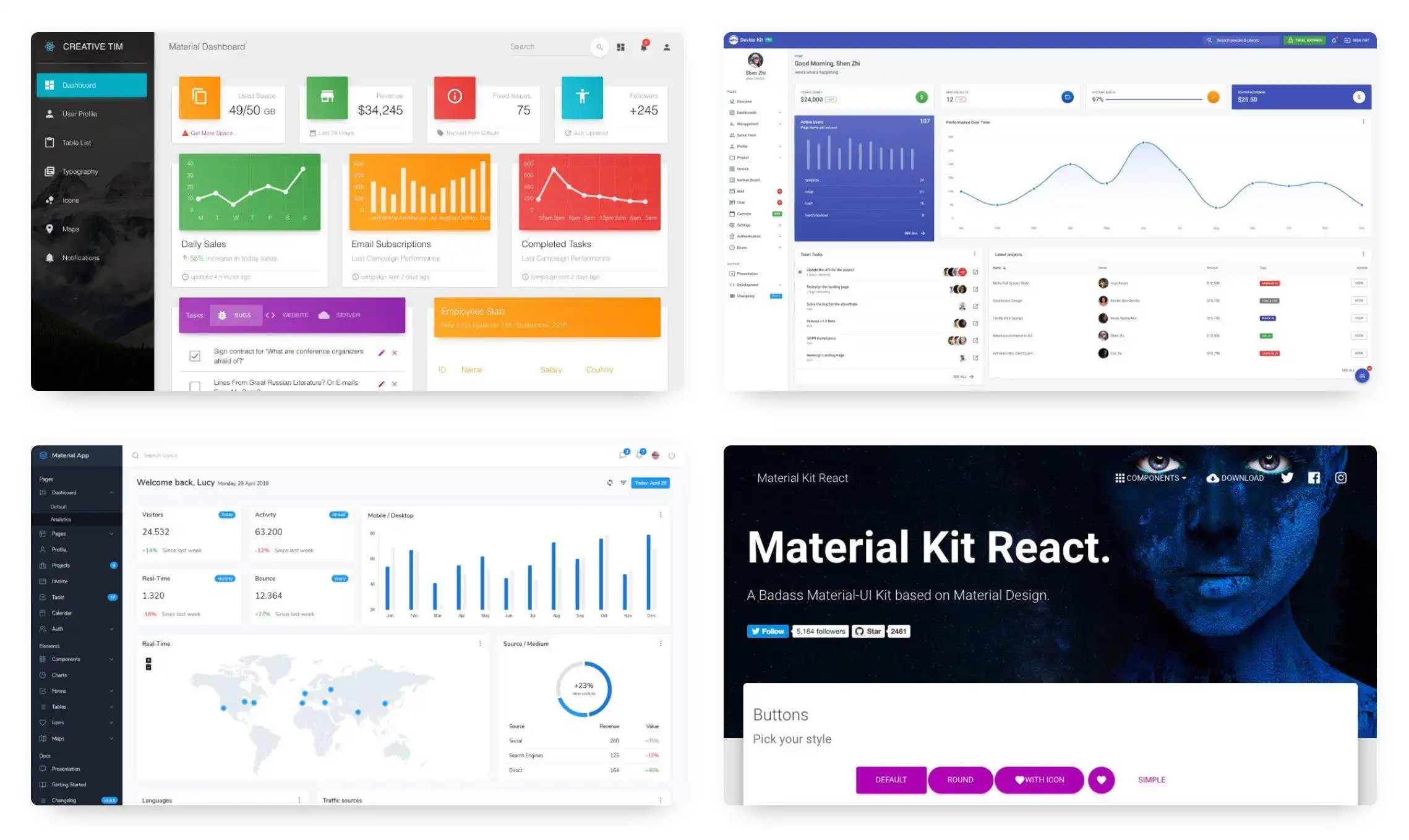
Task: Click the ROUND button style option
Action: point(961,779)
